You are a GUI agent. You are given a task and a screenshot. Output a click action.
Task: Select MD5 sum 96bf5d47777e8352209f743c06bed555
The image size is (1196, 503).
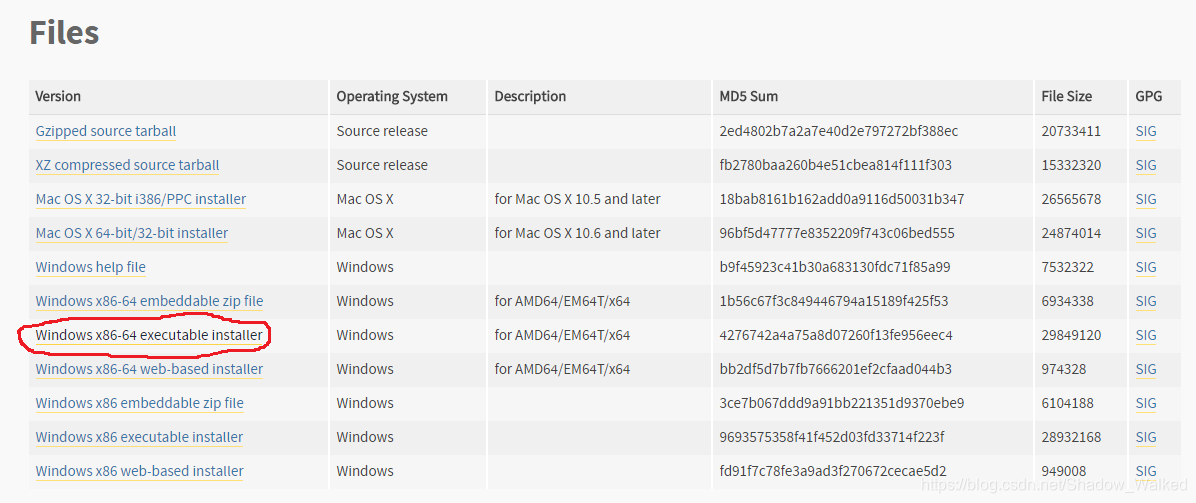[x=837, y=233]
